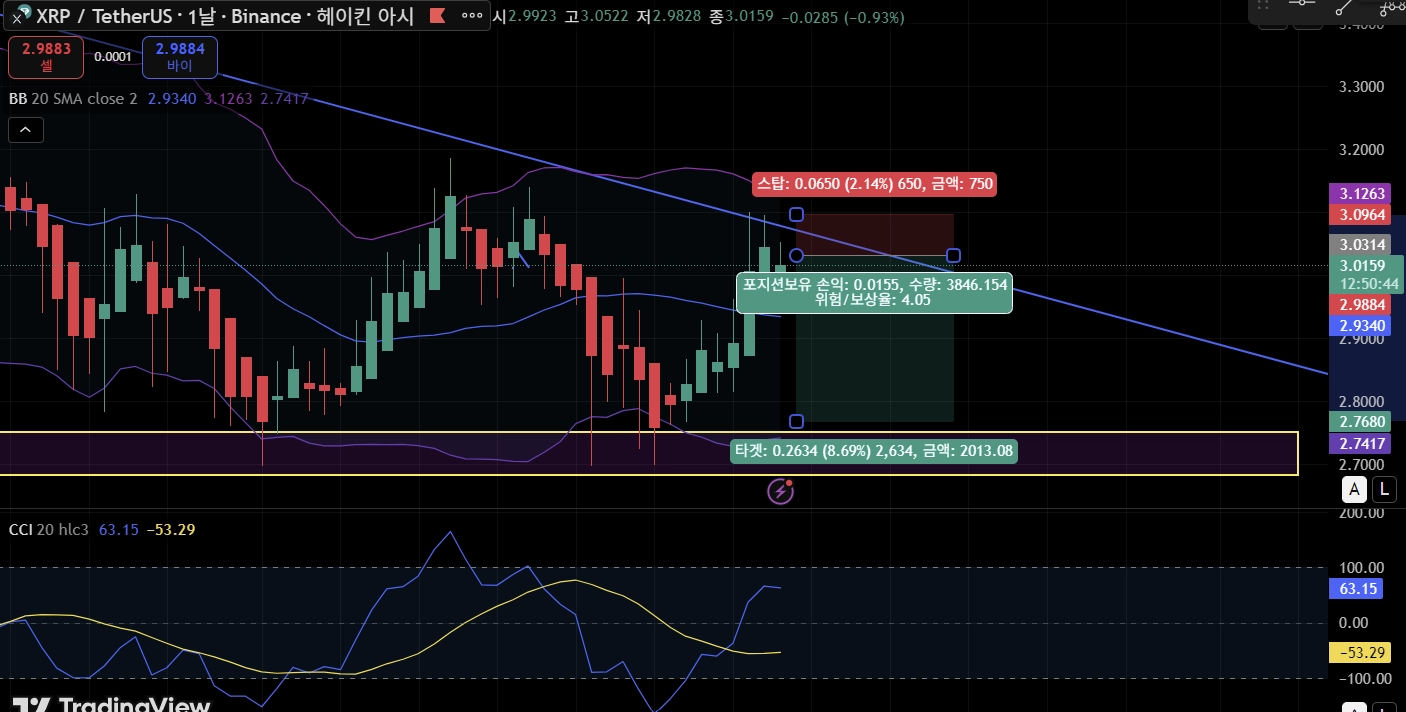Click the 2.9340 blue price label on the axis
1406x712 pixels.
coord(1361,325)
